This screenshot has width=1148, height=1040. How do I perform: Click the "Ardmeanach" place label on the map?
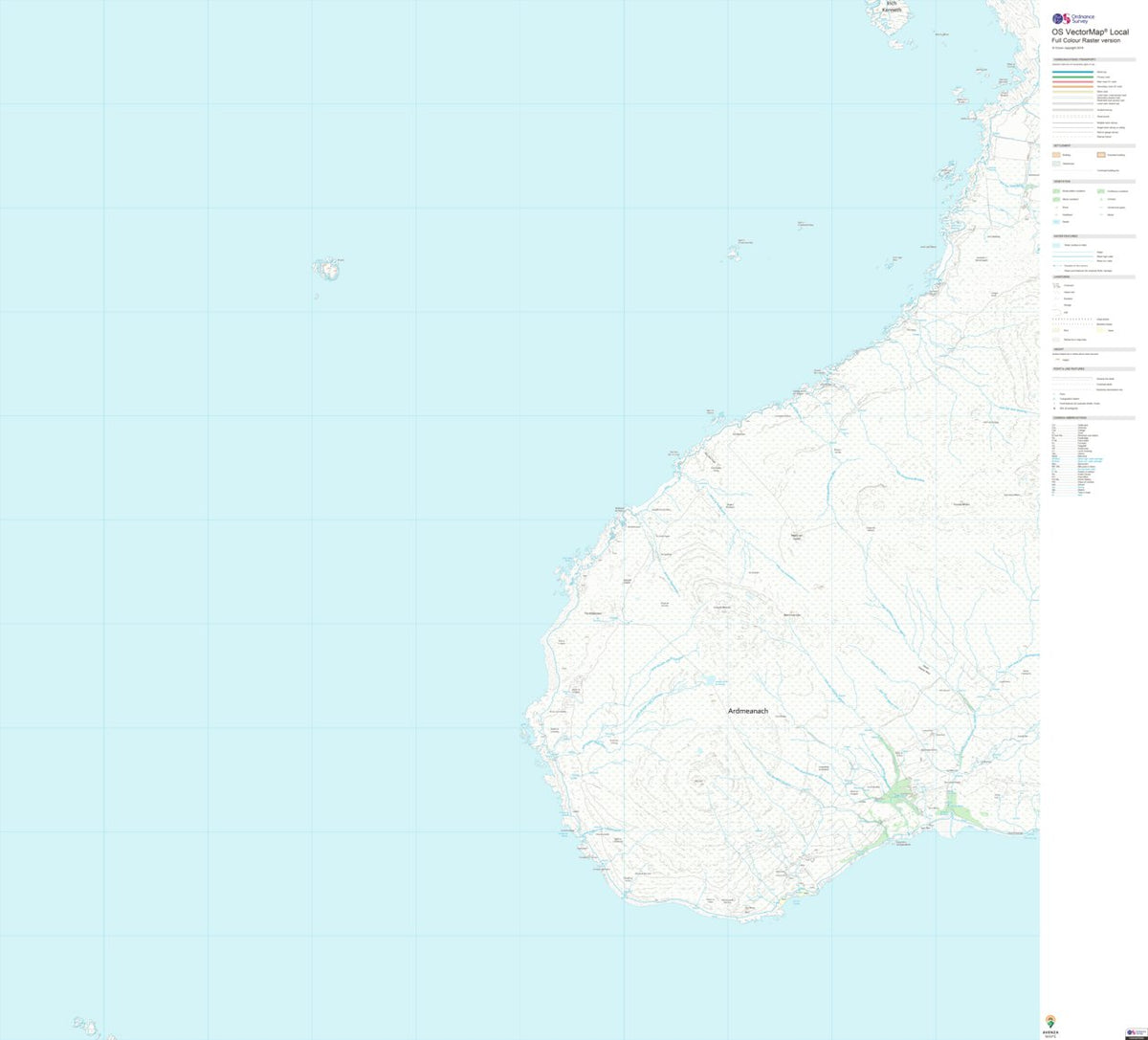(x=748, y=711)
